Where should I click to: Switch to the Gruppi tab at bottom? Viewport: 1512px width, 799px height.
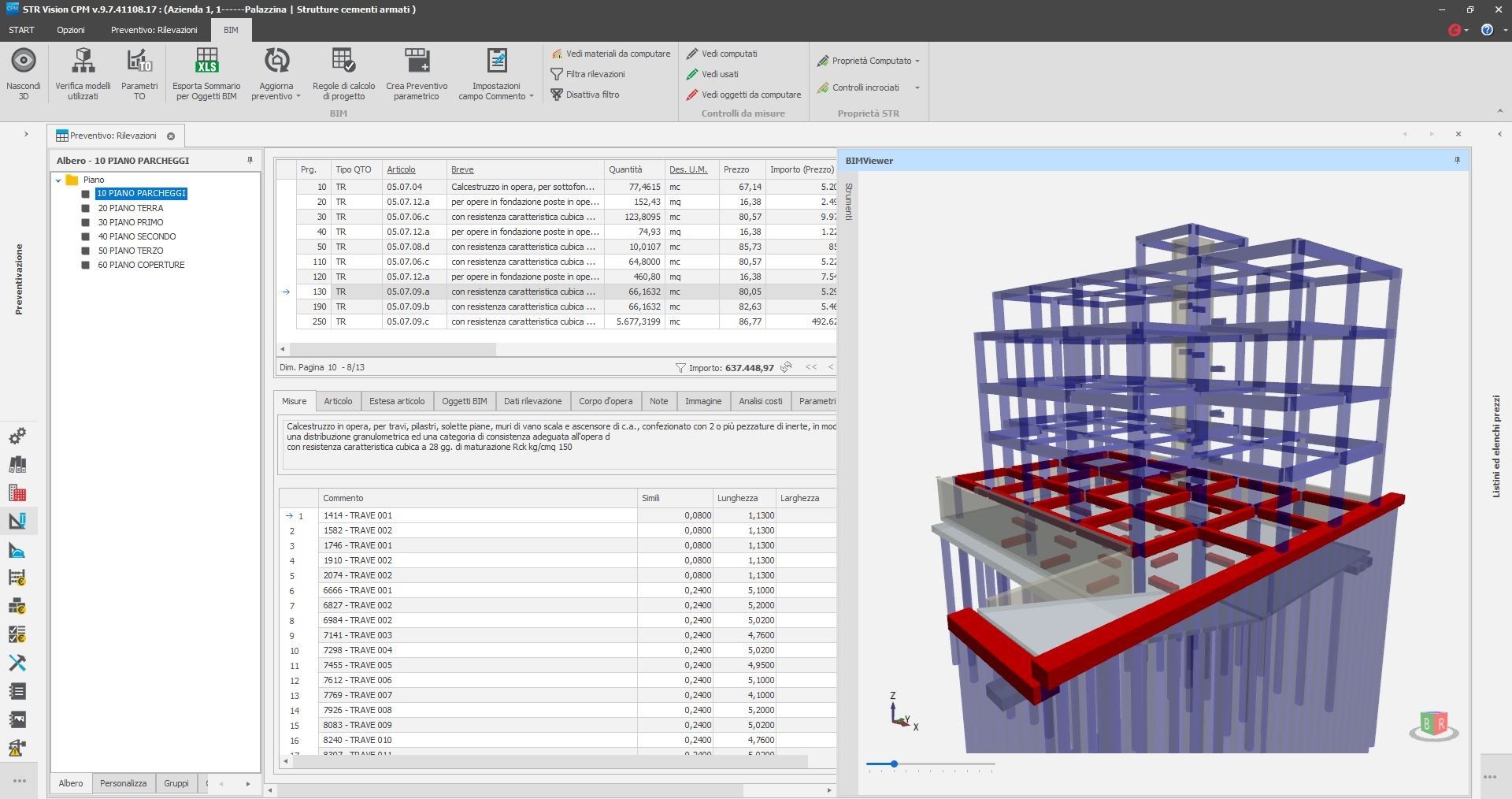pos(176,783)
